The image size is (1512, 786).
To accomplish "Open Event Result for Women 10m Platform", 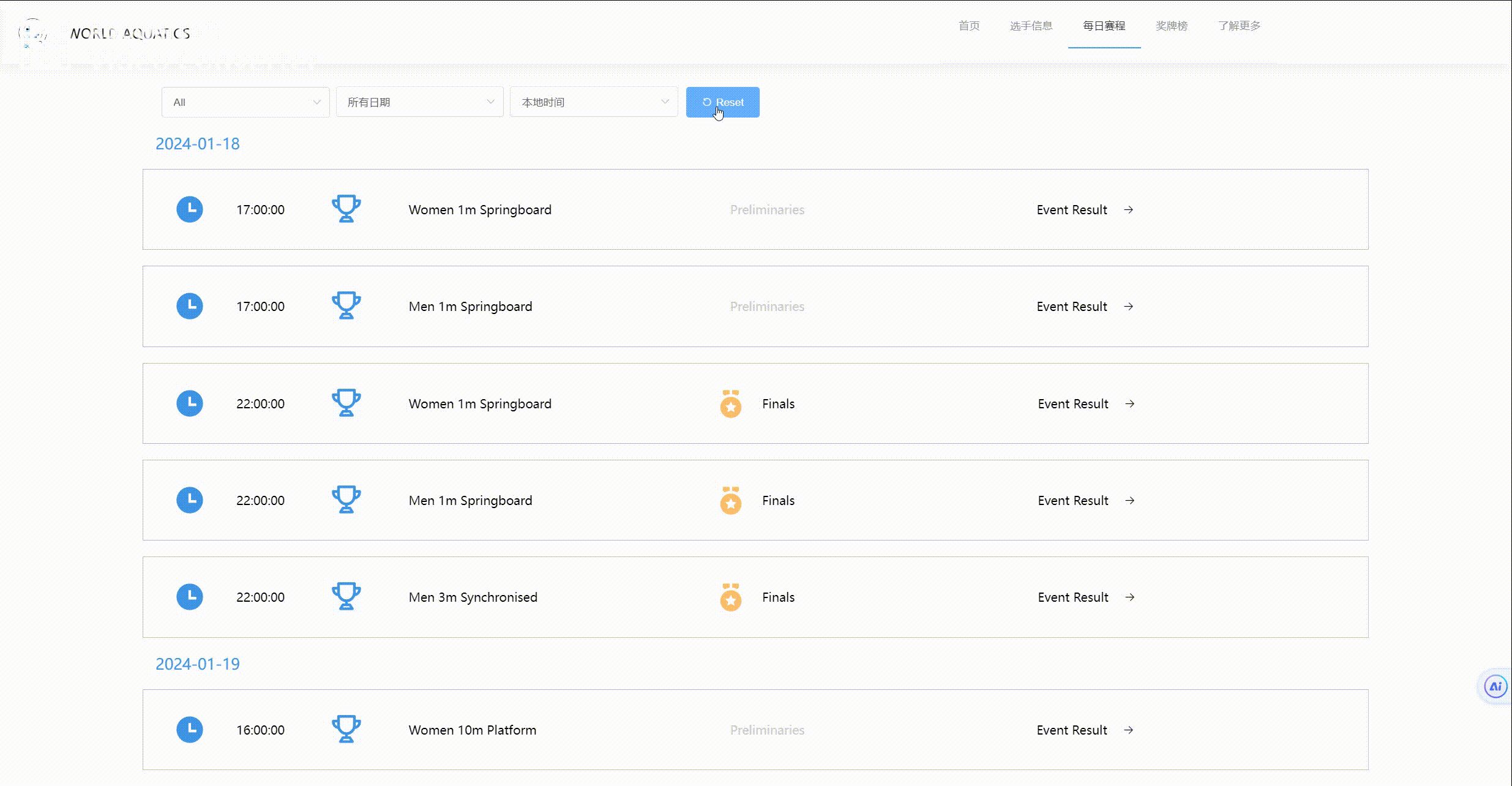I will pyautogui.click(x=1072, y=730).
